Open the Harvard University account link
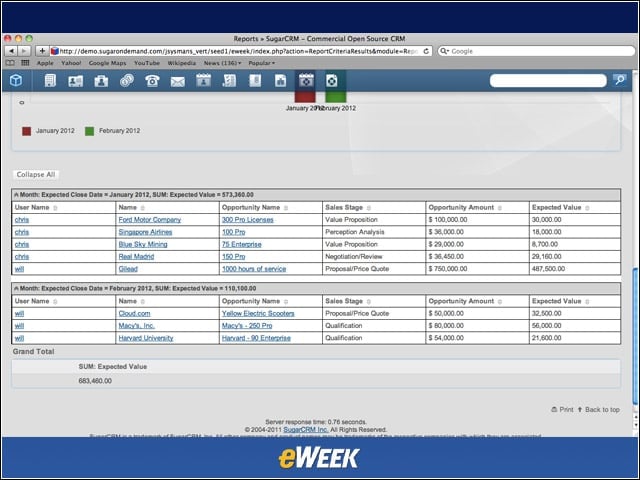The width and height of the screenshot is (640, 480). [146, 338]
